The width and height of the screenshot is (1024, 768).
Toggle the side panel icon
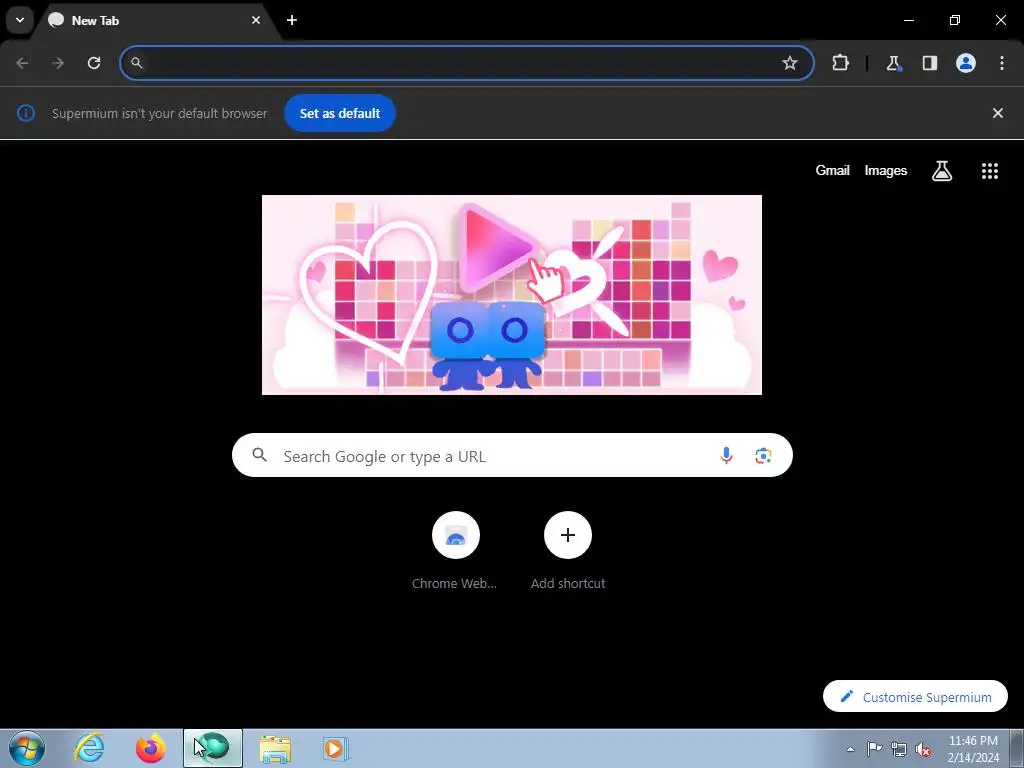click(x=929, y=63)
